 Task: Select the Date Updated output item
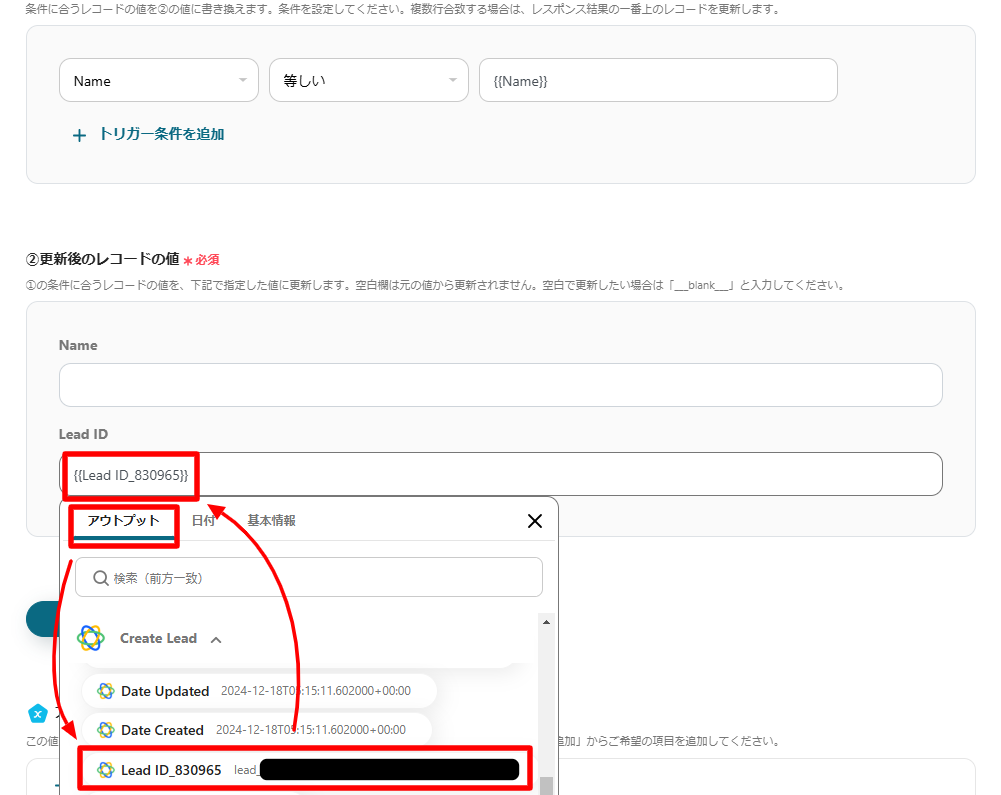(259, 691)
